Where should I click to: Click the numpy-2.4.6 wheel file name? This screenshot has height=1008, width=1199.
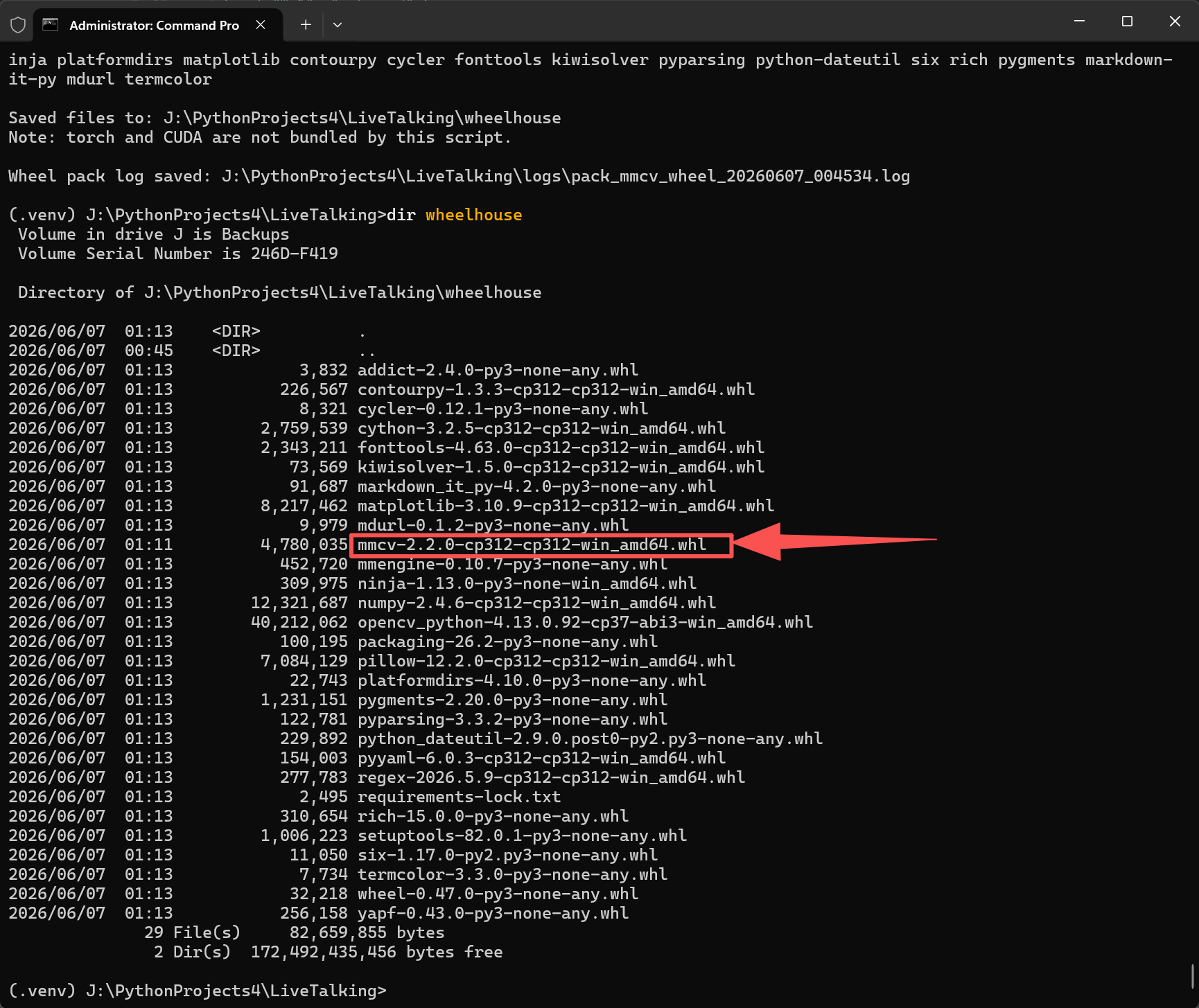click(x=537, y=603)
